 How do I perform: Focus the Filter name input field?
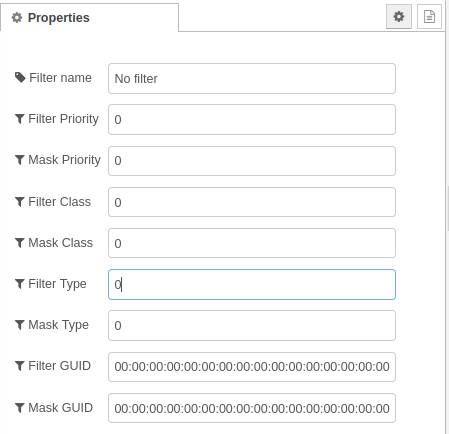(252, 79)
